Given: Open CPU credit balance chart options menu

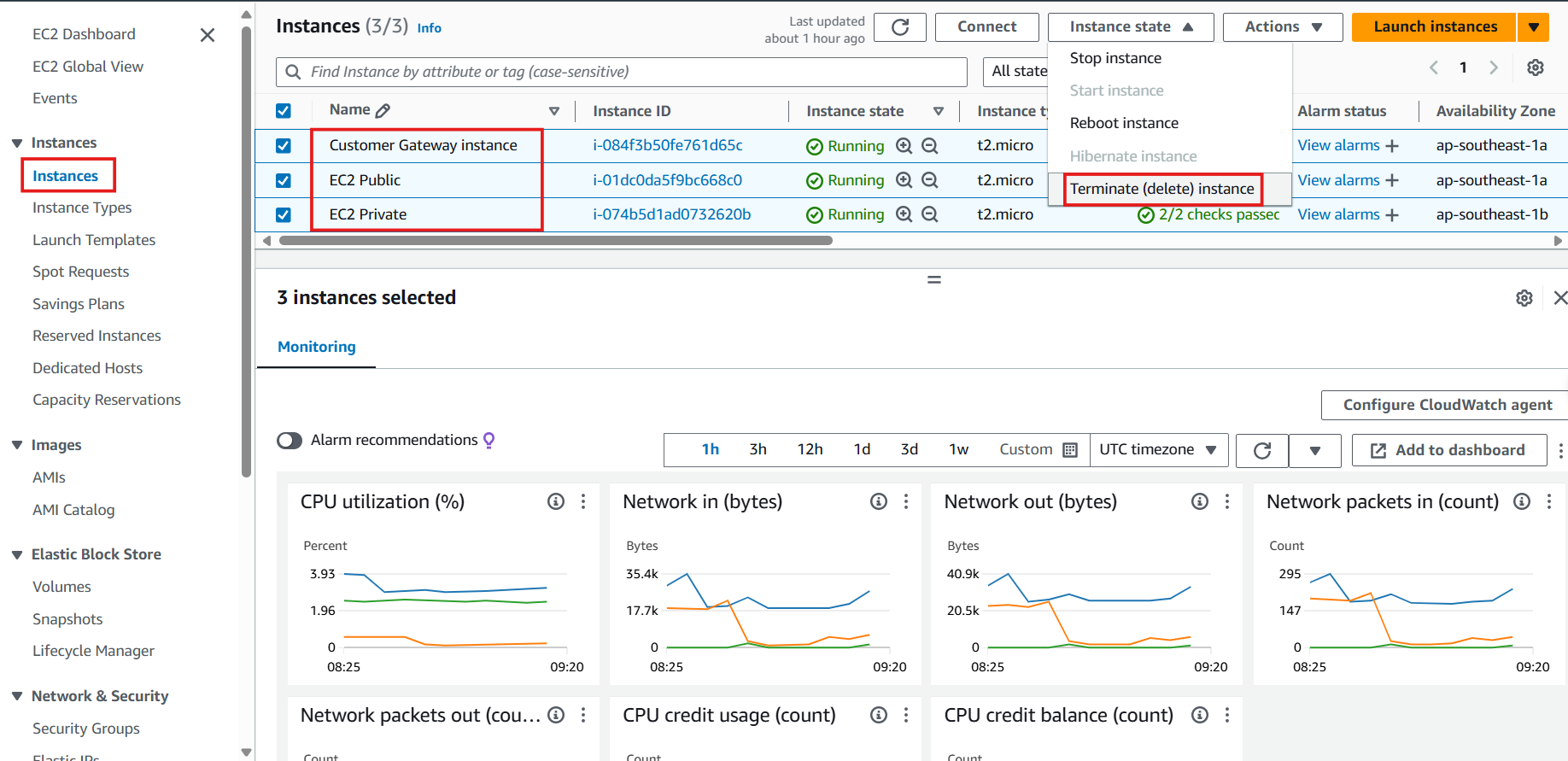Looking at the screenshot, I should tap(1227, 715).
